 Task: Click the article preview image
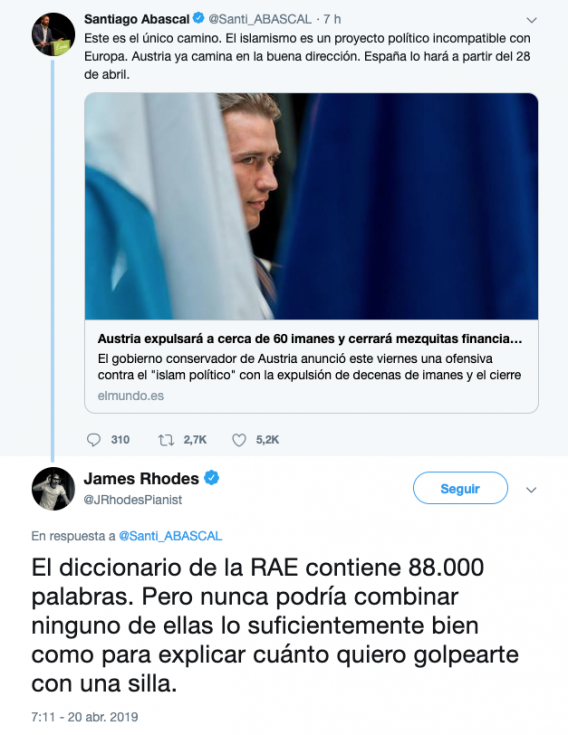pyautogui.click(x=311, y=206)
